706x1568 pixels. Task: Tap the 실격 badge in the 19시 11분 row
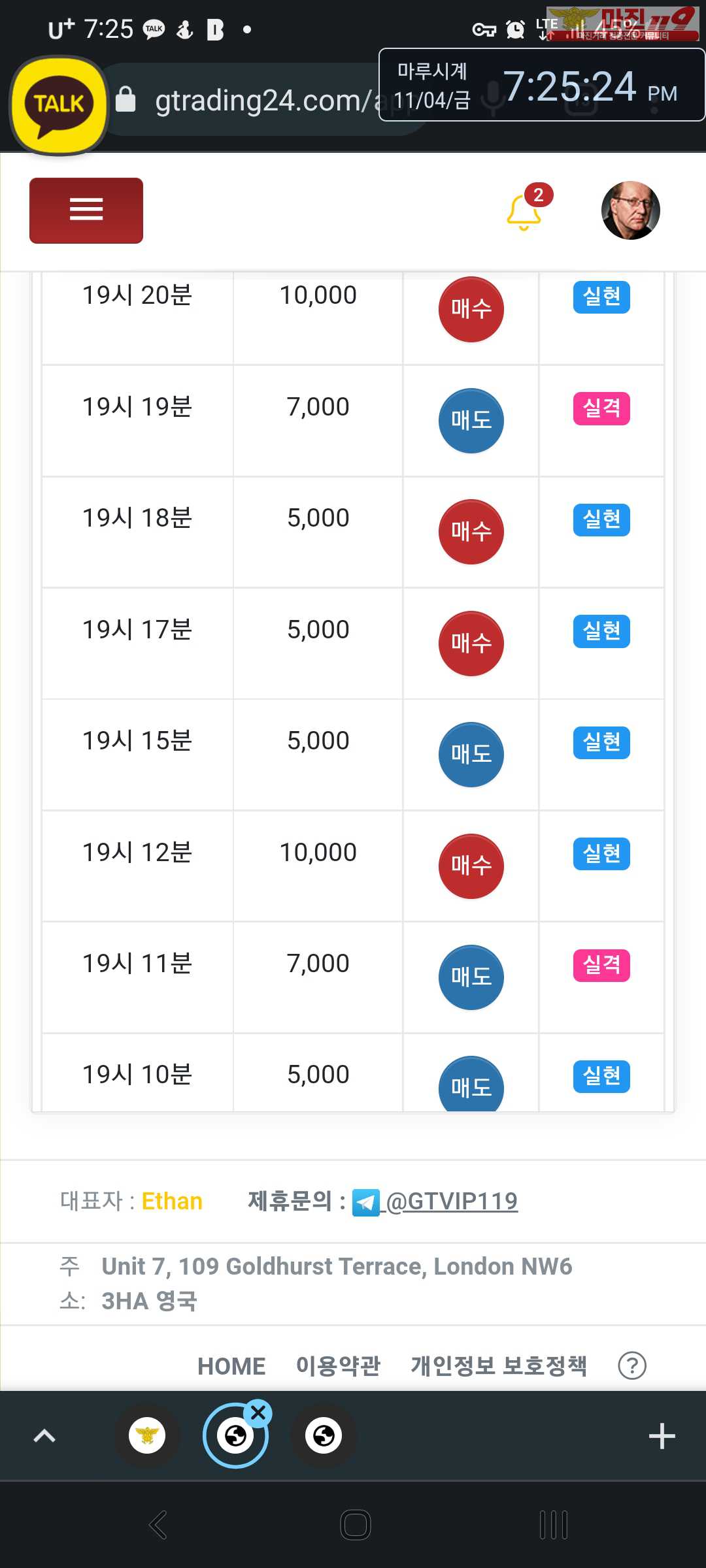[601, 965]
